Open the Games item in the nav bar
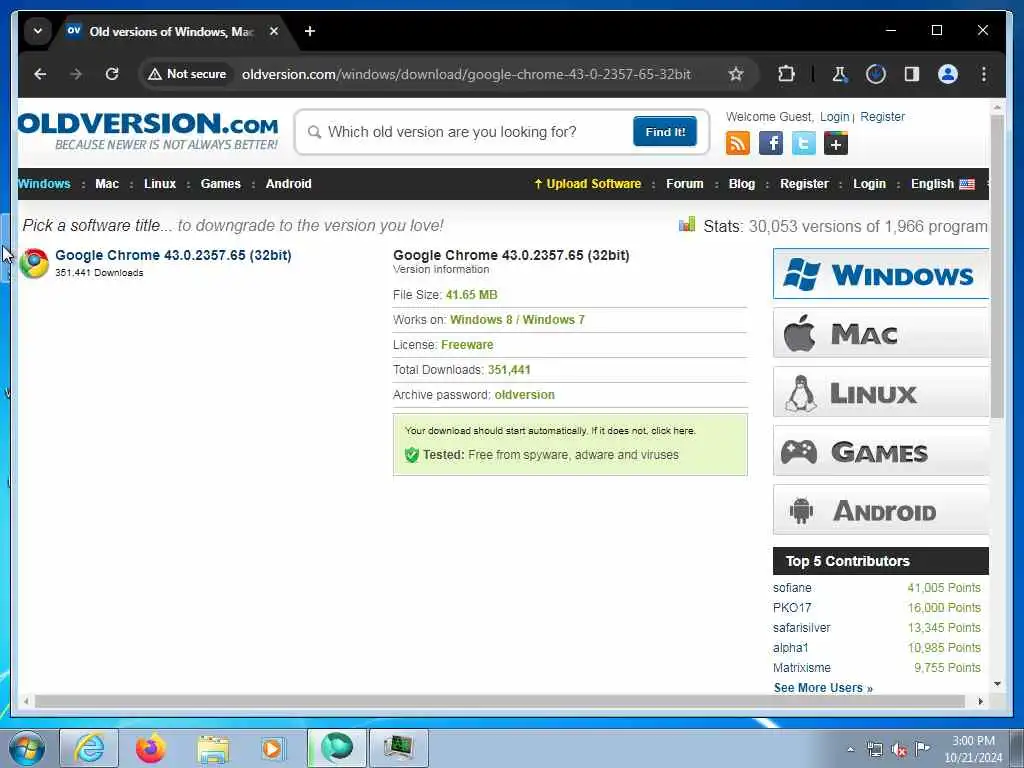 coord(221,184)
